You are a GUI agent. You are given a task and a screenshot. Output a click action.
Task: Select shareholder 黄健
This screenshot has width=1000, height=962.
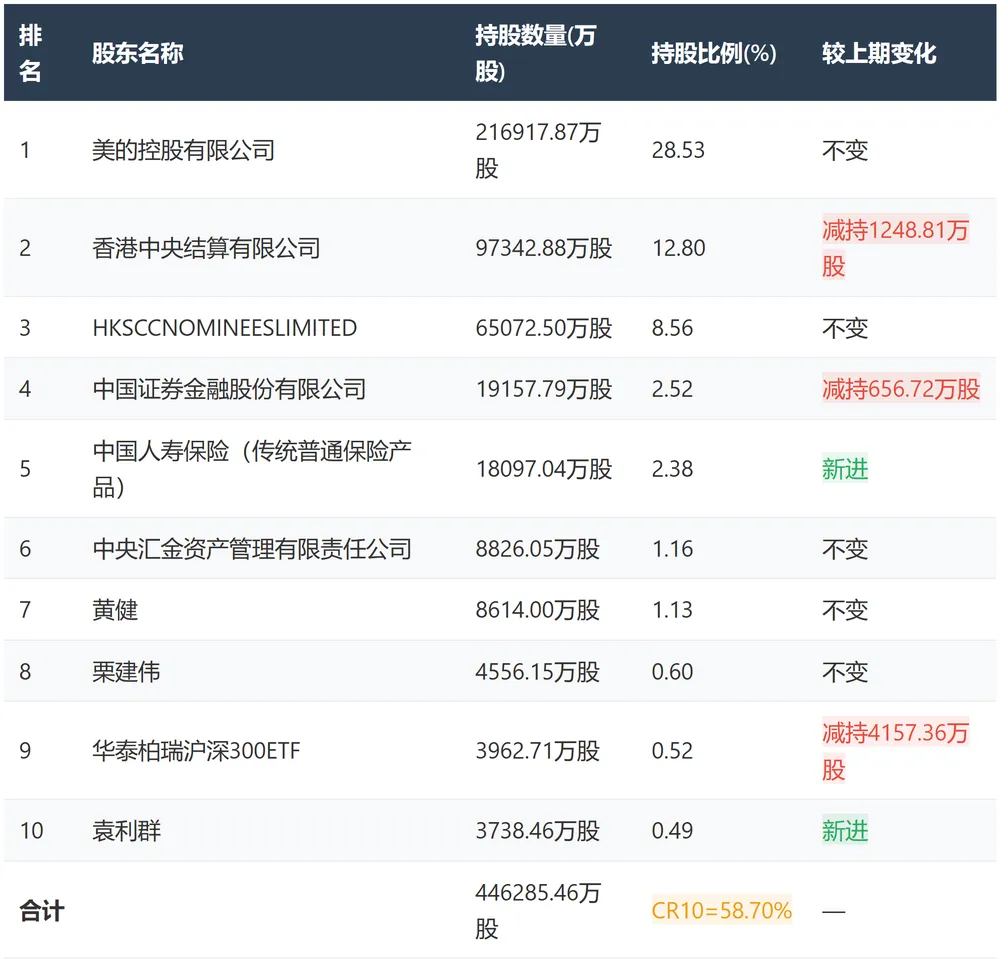(x=115, y=610)
